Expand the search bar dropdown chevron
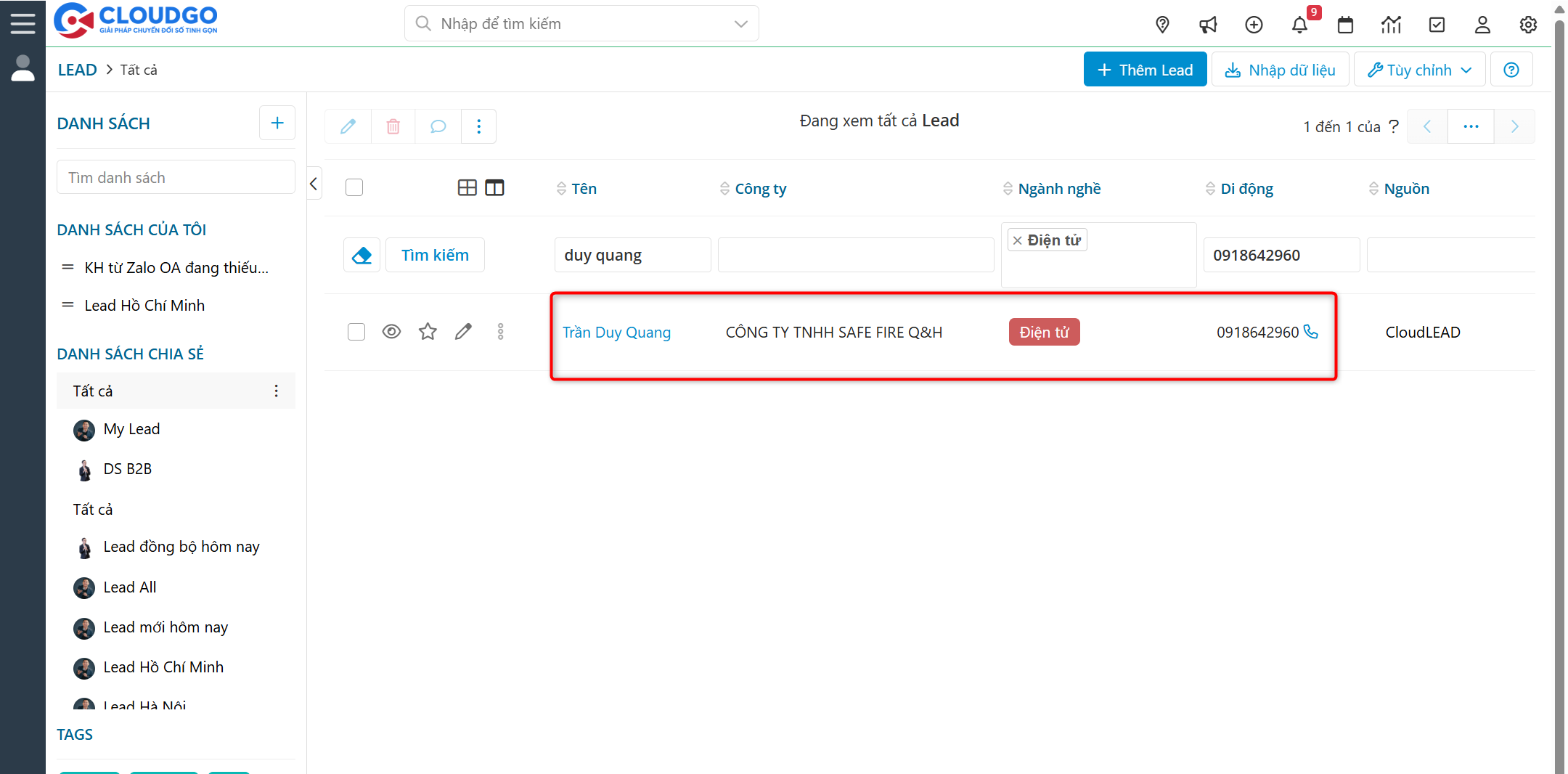 point(740,23)
